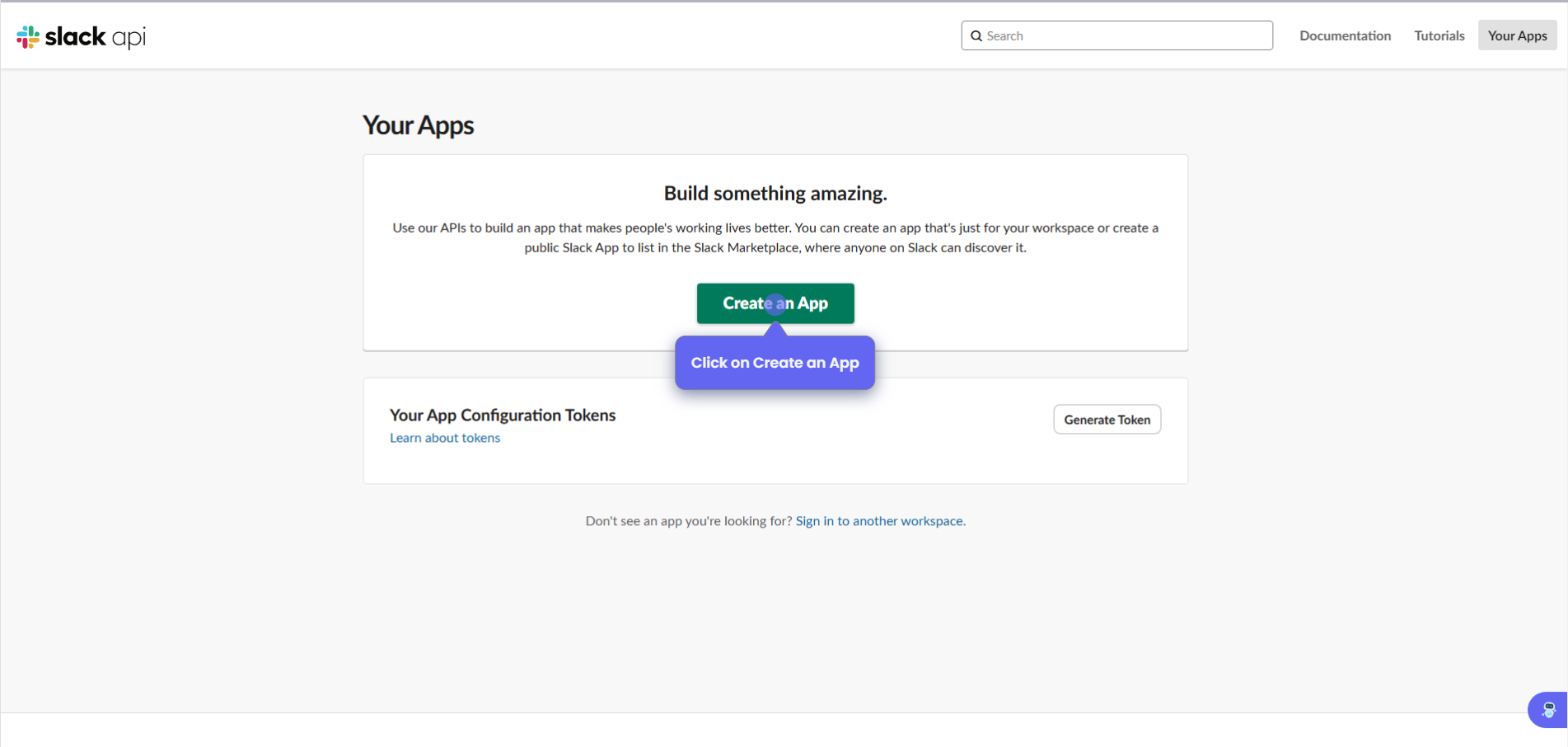Click the "slack api" wordmark text

95,37
